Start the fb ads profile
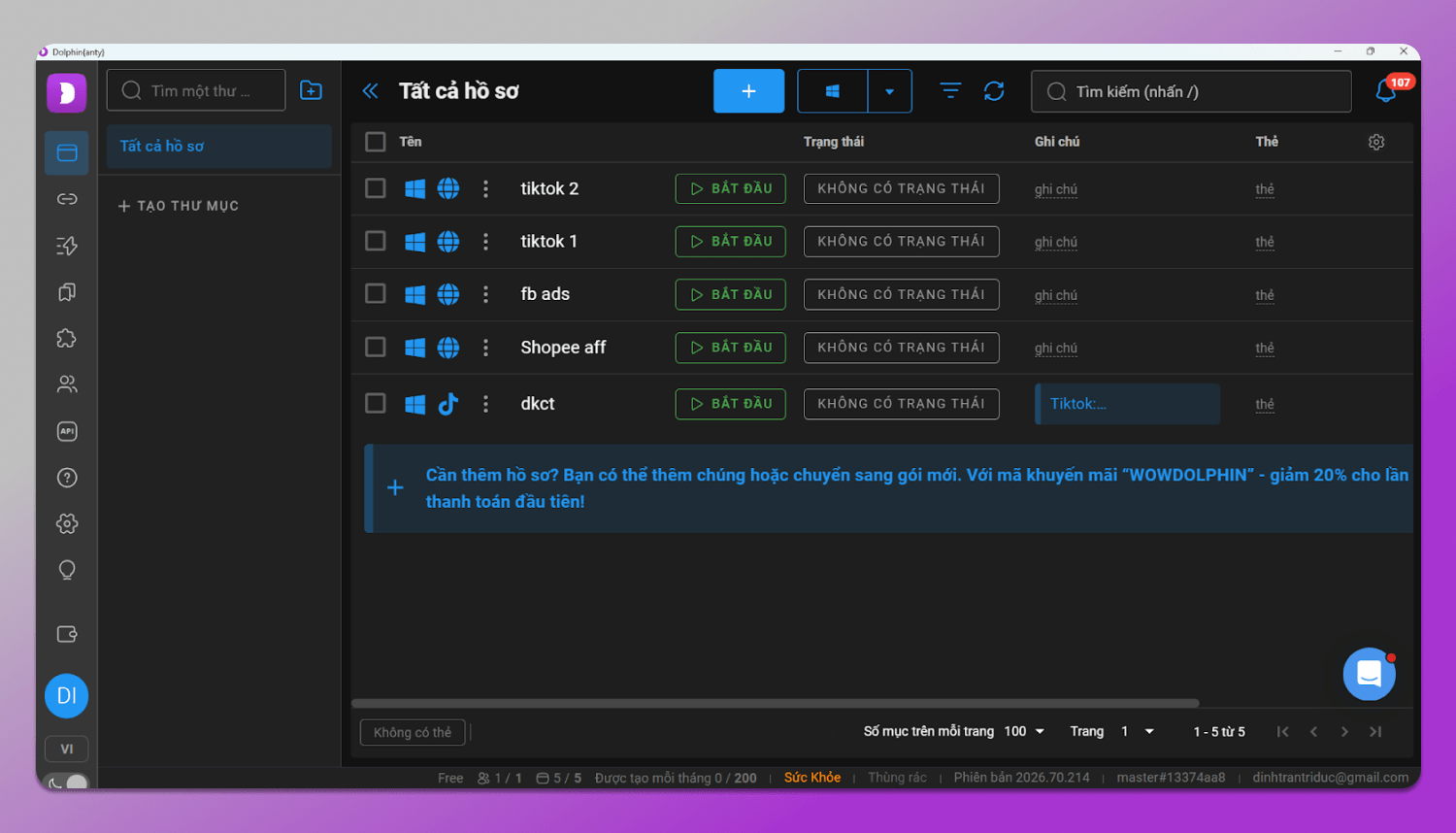 730,294
